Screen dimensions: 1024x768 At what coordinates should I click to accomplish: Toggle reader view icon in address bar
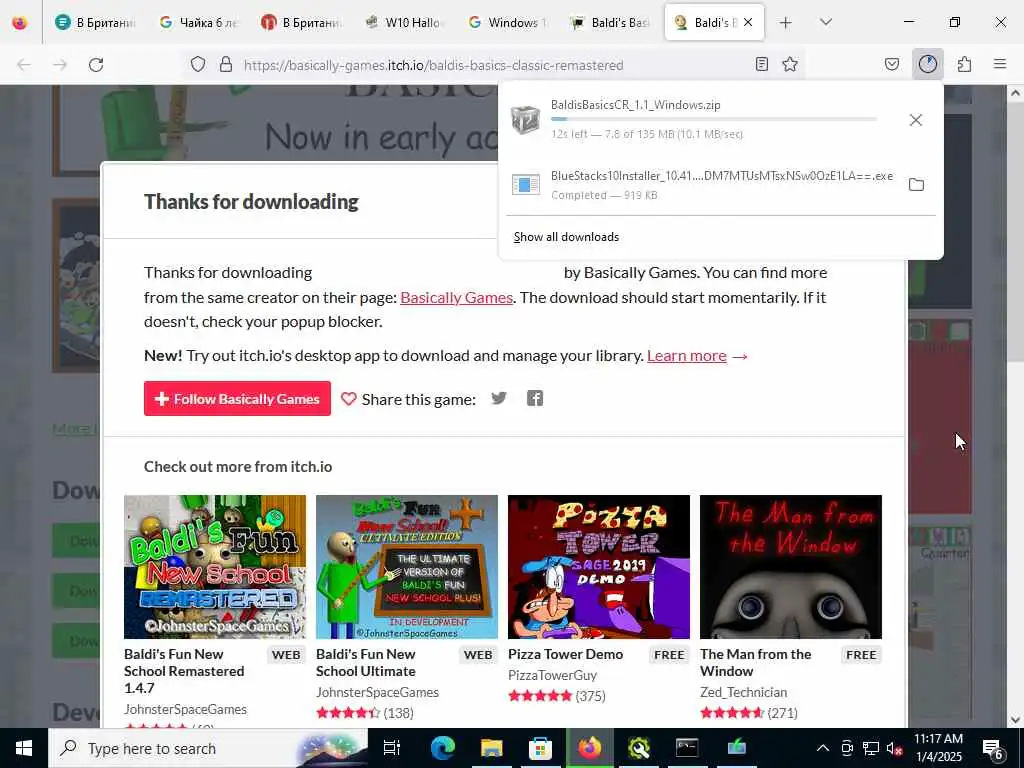coord(761,64)
